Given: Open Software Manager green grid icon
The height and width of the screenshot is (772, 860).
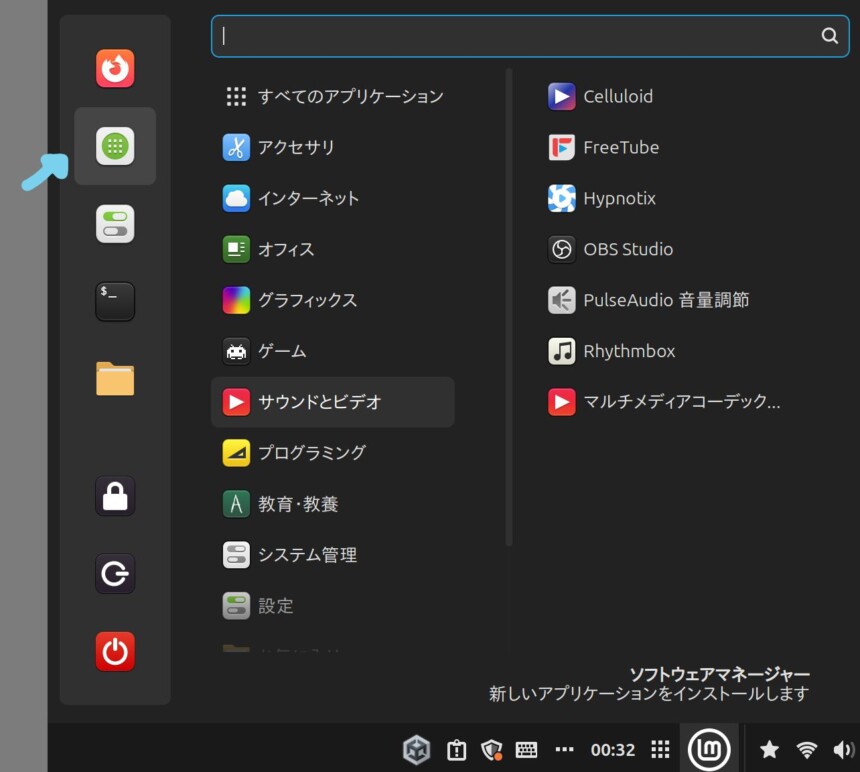Looking at the screenshot, I should click(115, 146).
